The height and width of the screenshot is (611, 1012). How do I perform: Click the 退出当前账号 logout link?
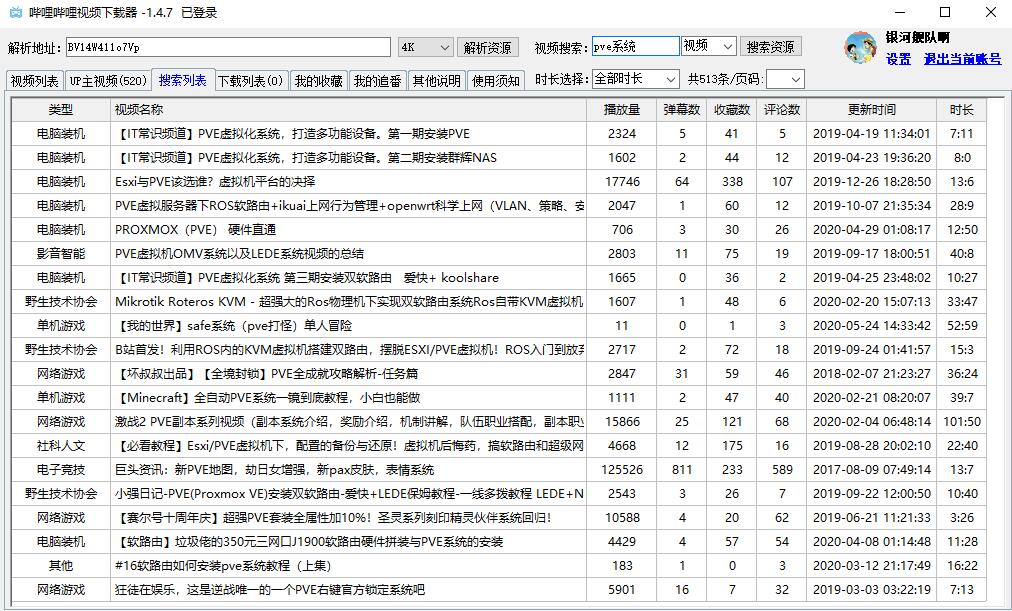click(962, 59)
